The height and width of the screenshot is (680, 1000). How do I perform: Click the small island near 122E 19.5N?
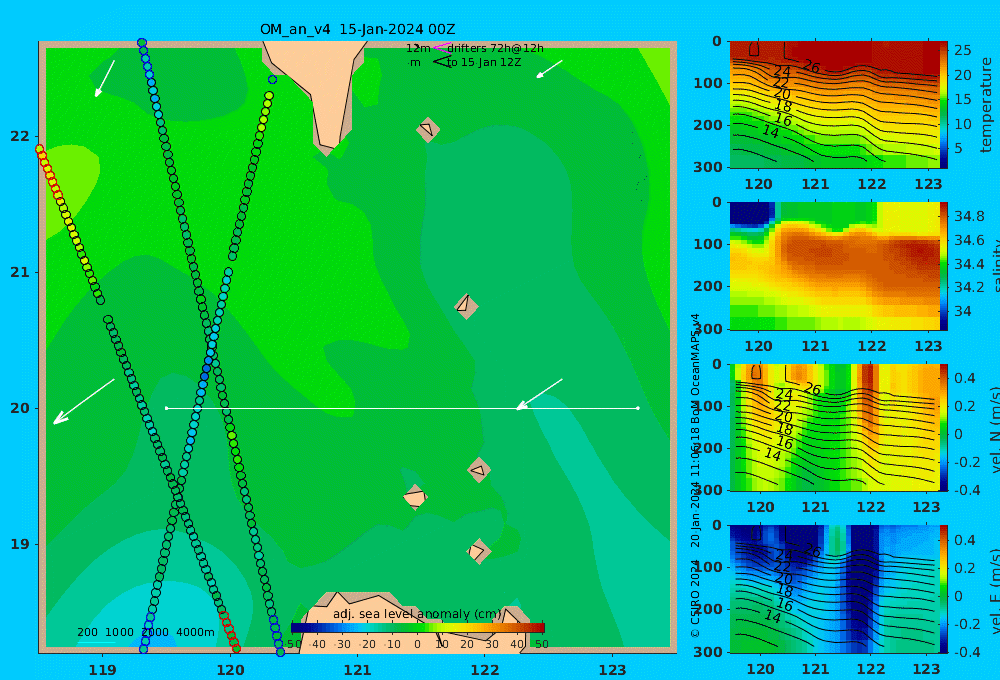pyautogui.click(x=479, y=470)
